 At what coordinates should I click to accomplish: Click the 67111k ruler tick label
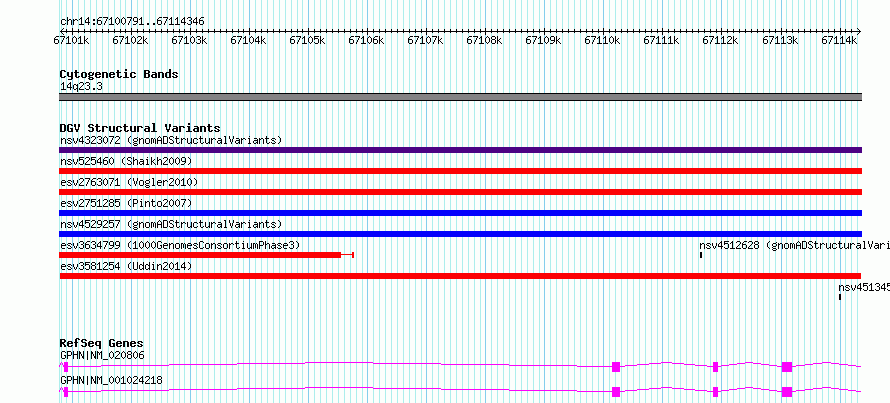[x=662, y=40]
